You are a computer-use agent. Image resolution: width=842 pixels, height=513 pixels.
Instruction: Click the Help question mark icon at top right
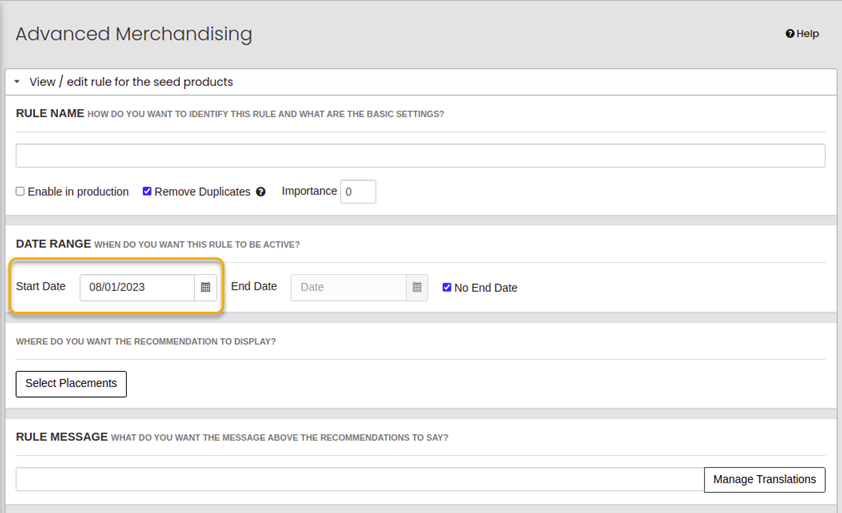point(790,34)
